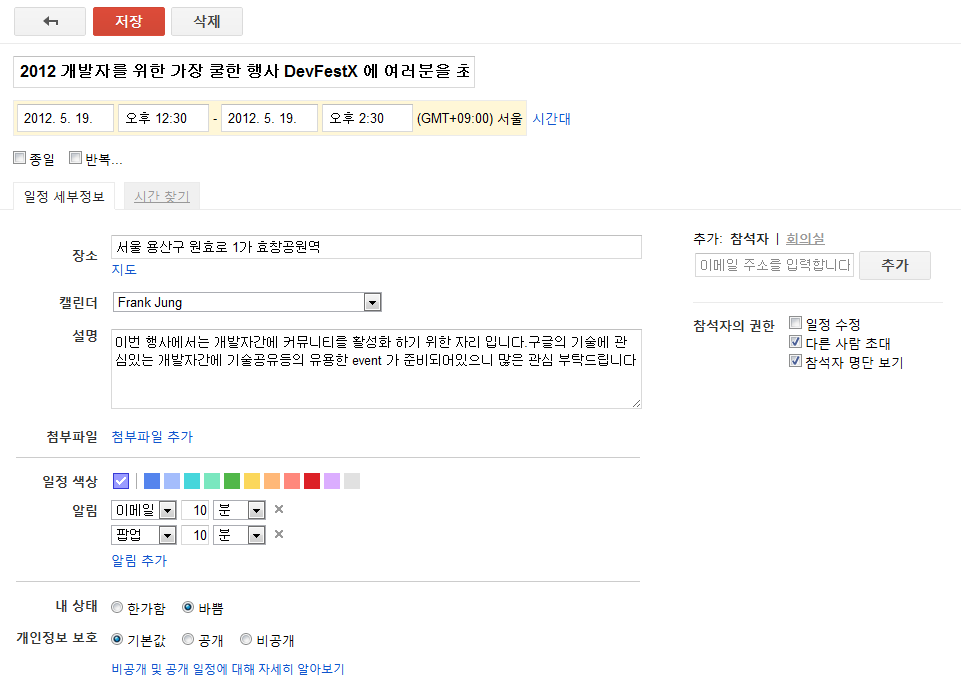Remove the 팝업 reminder row
Image resolution: width=961 pixels, height=690 pixels.
pyautogui.click(x=279, y=534)
